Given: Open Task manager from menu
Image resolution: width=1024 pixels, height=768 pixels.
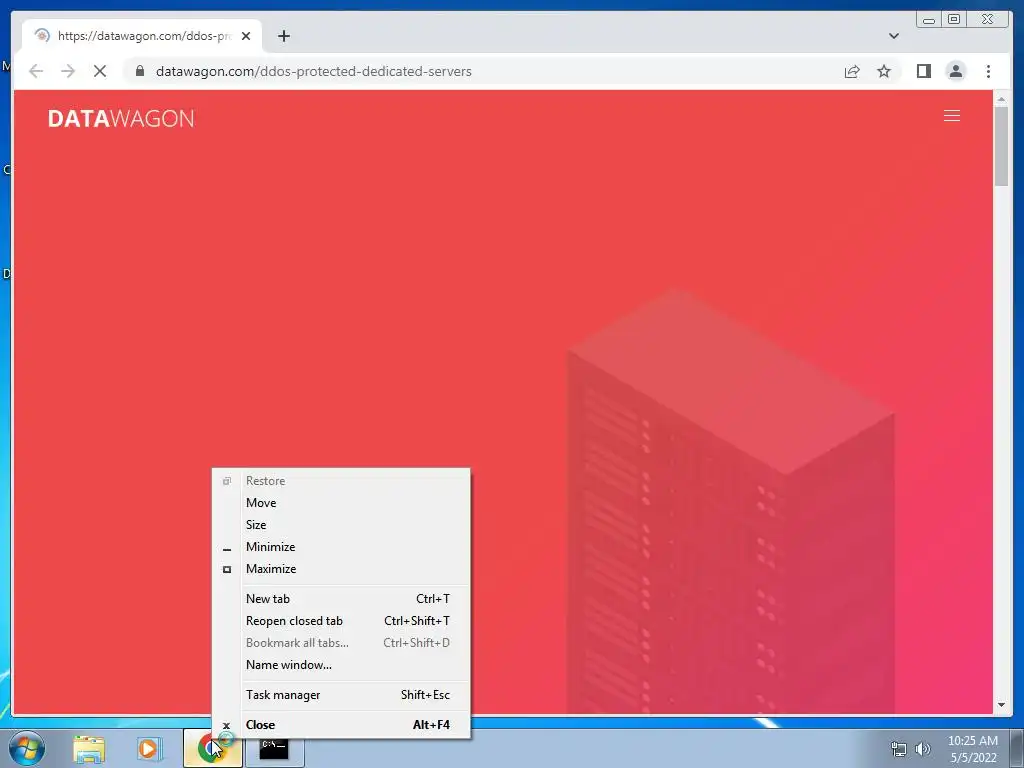Looking at the screenshot, I should tap(341, 695).
